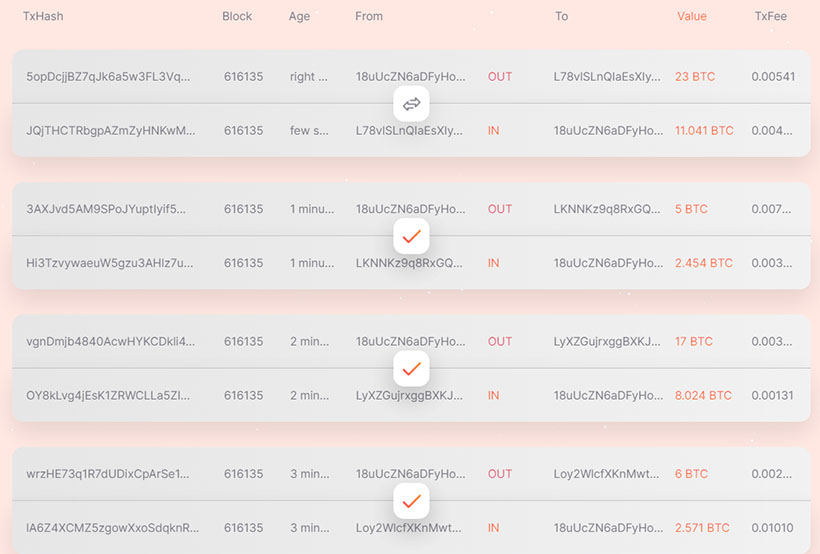Screen dimensions: 820x554
Task: Click the checkmark icon on the 6 BTC pair
Action: 410,501
